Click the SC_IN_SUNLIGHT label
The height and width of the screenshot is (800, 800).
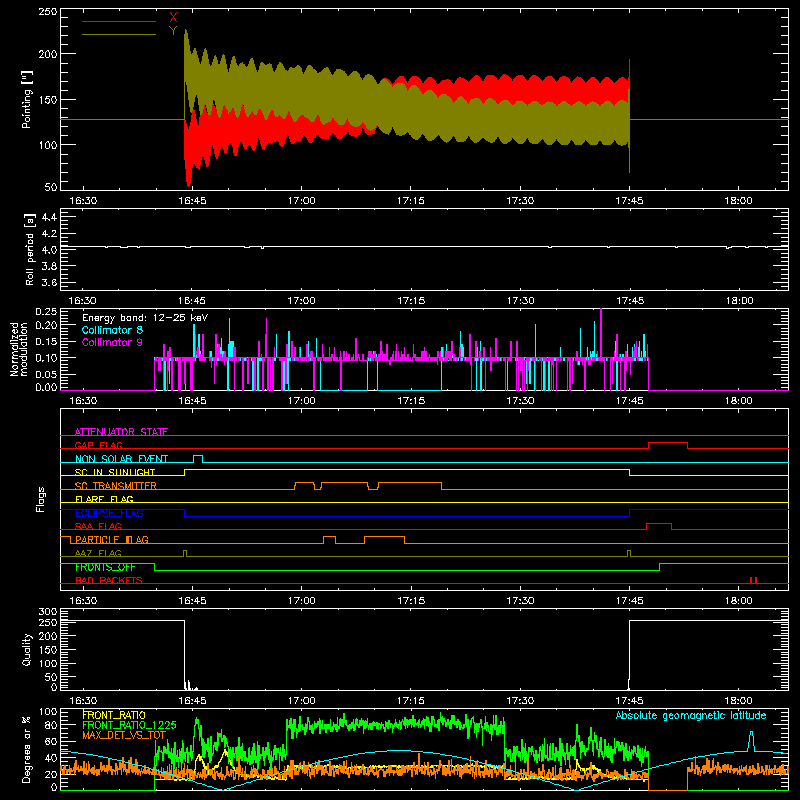tap(115, 472)
